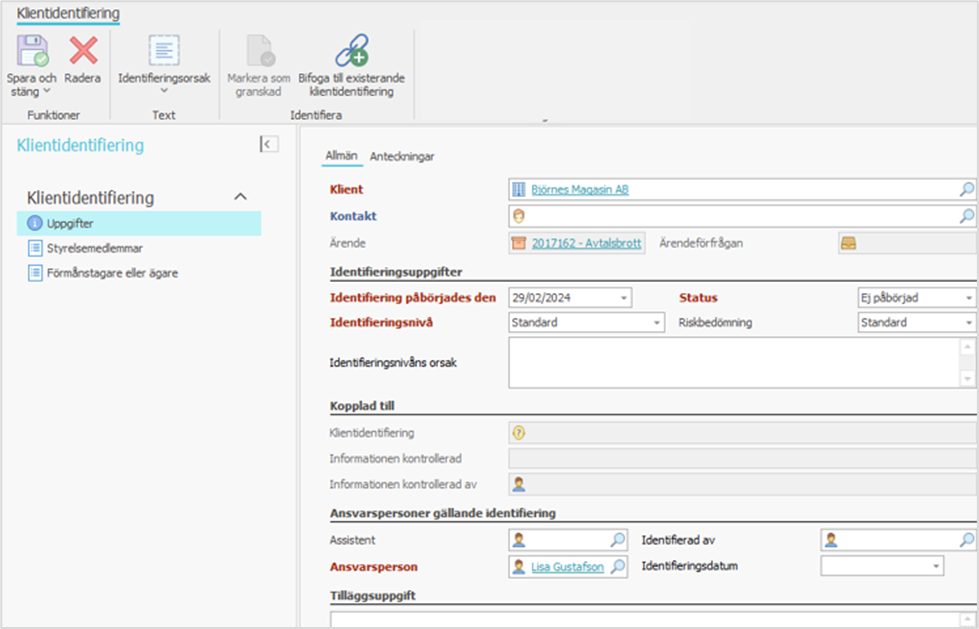Image resolution: width=979 pixels, height=629 pixels.
Task: Open the Status dropdown
Action: (969, 298)
